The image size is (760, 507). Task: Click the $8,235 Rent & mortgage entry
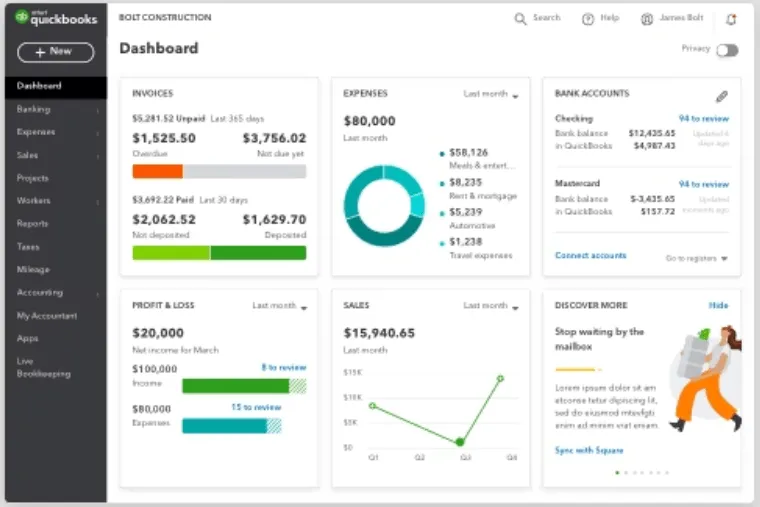tap(478, 189)
